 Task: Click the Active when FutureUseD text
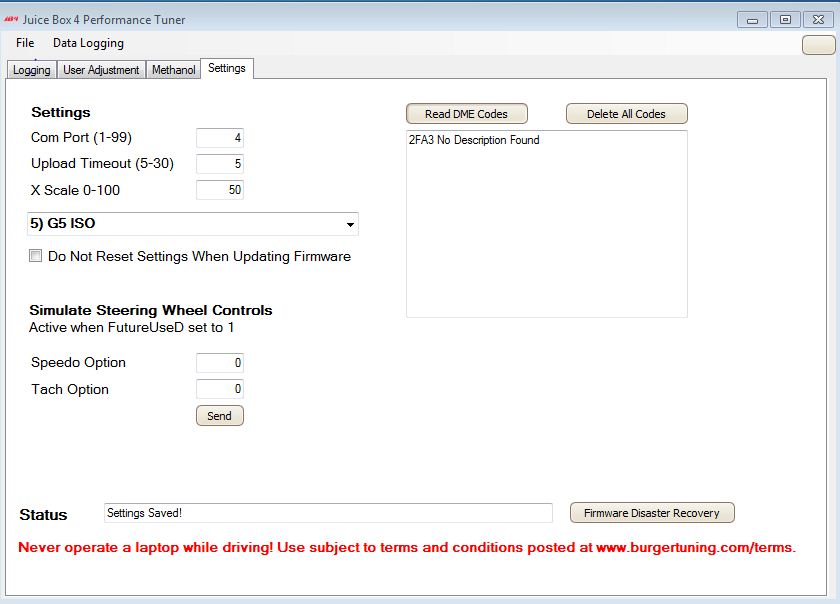131,327
